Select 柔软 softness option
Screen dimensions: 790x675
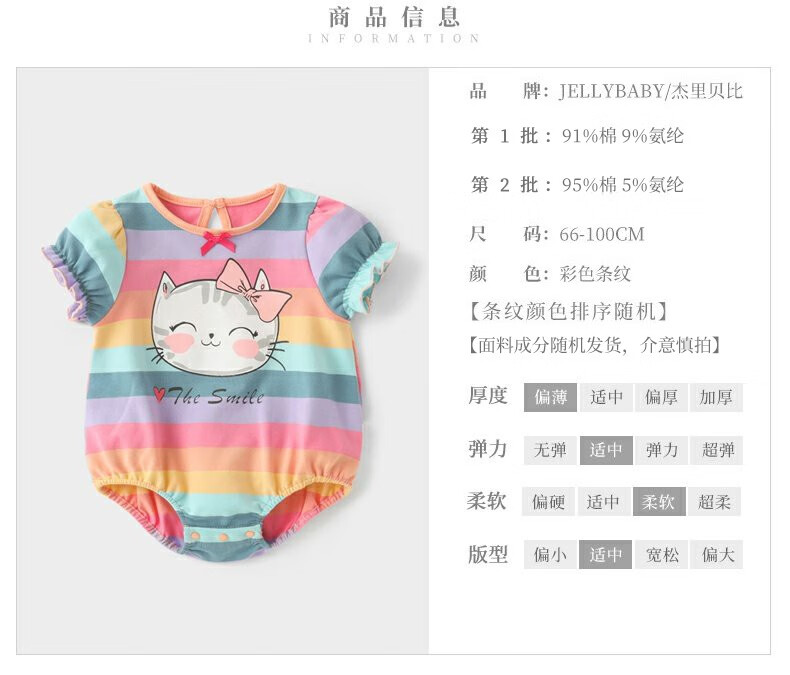pos(659,501)
